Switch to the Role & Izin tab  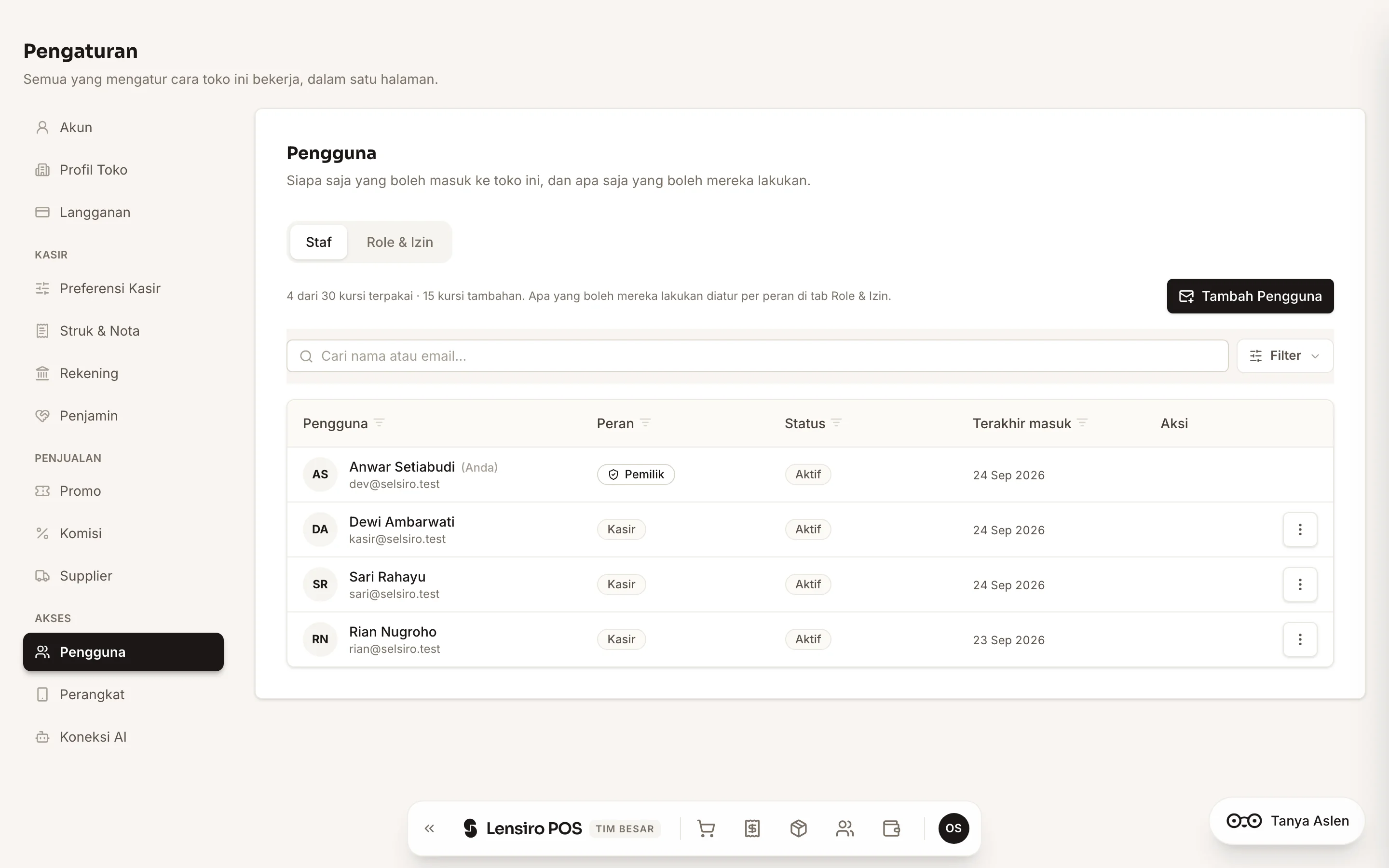pyautogui.click(x=399, y=242)
